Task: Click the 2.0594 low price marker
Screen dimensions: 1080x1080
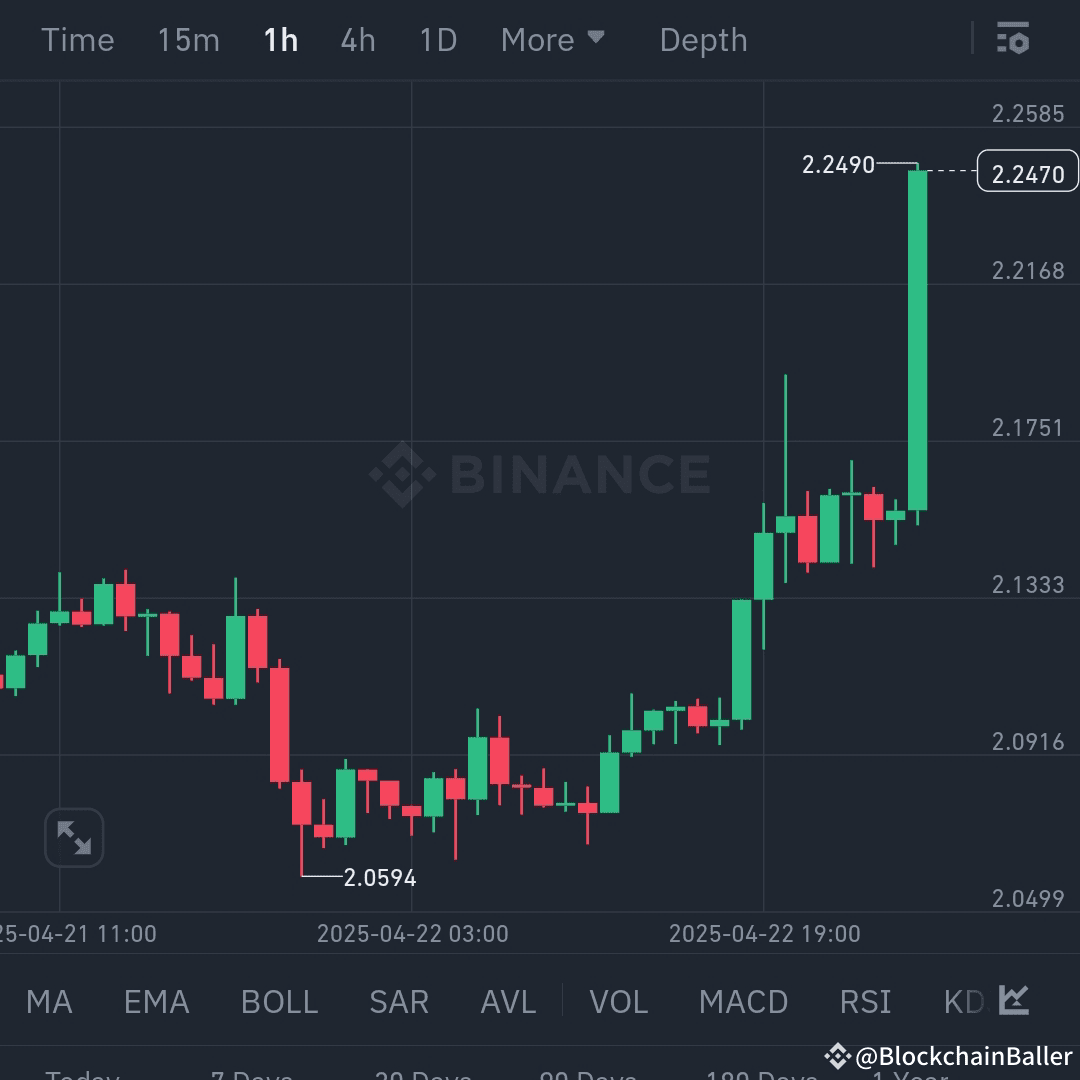Action: (381, 877)
